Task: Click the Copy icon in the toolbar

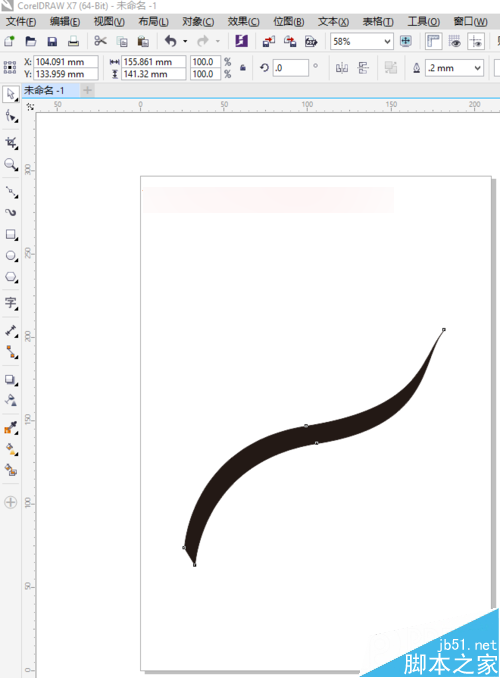Action: [x=122, y=42]
